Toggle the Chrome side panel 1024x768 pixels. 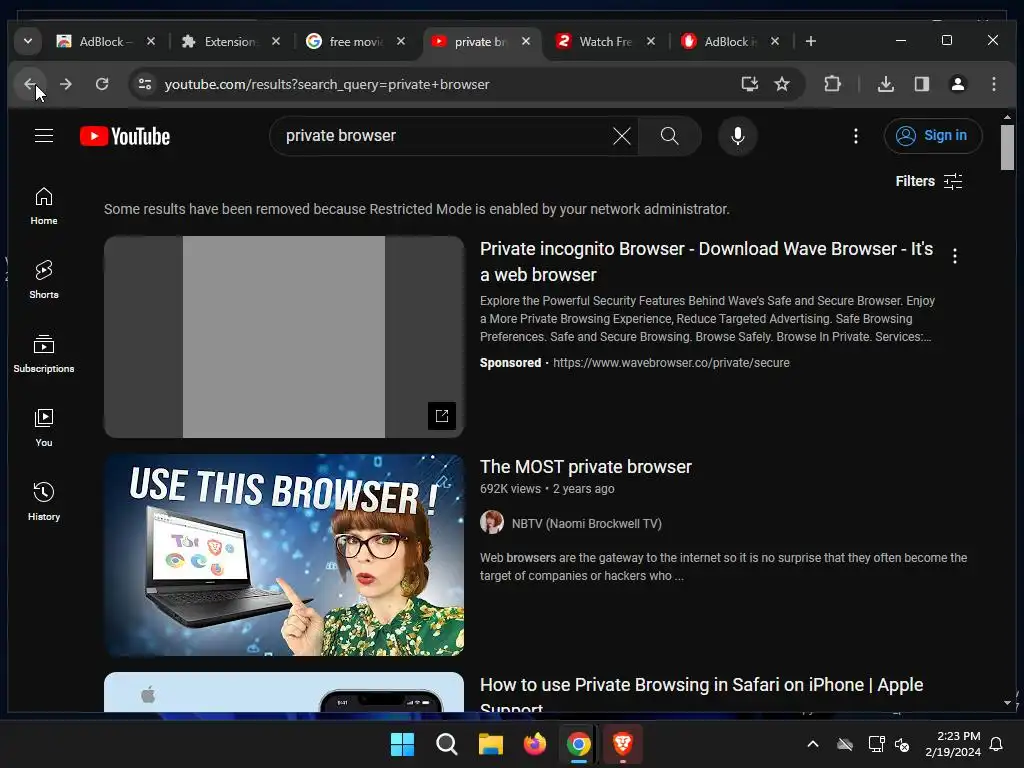pyautogui.click(x=921, y=84)
